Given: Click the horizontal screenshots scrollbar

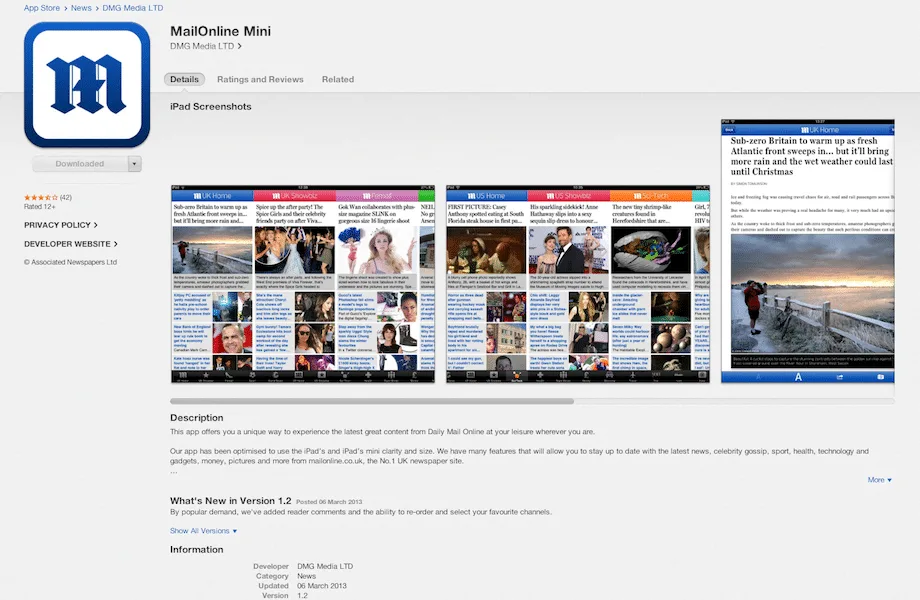Looking at the screenshot, I should 372,401.
